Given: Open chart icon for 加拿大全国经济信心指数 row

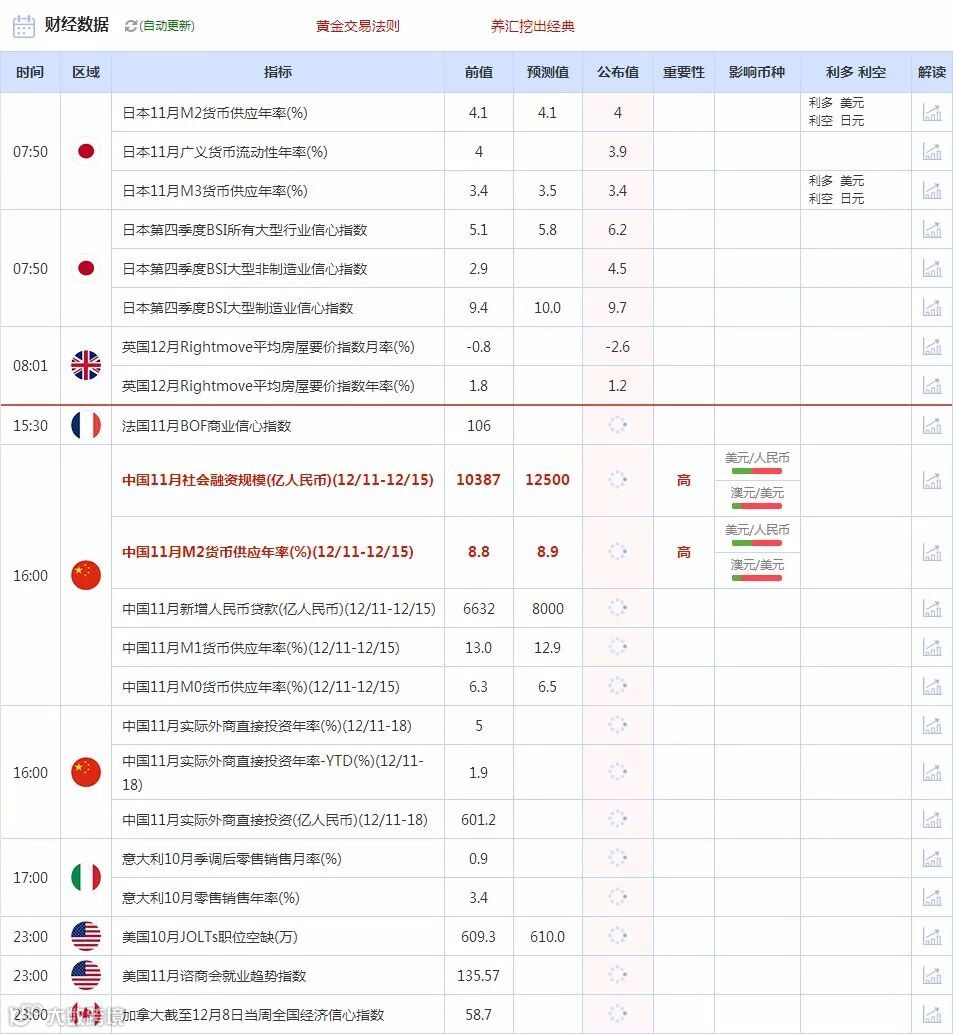Looking at the screenshot, I should pos(931,1014).
